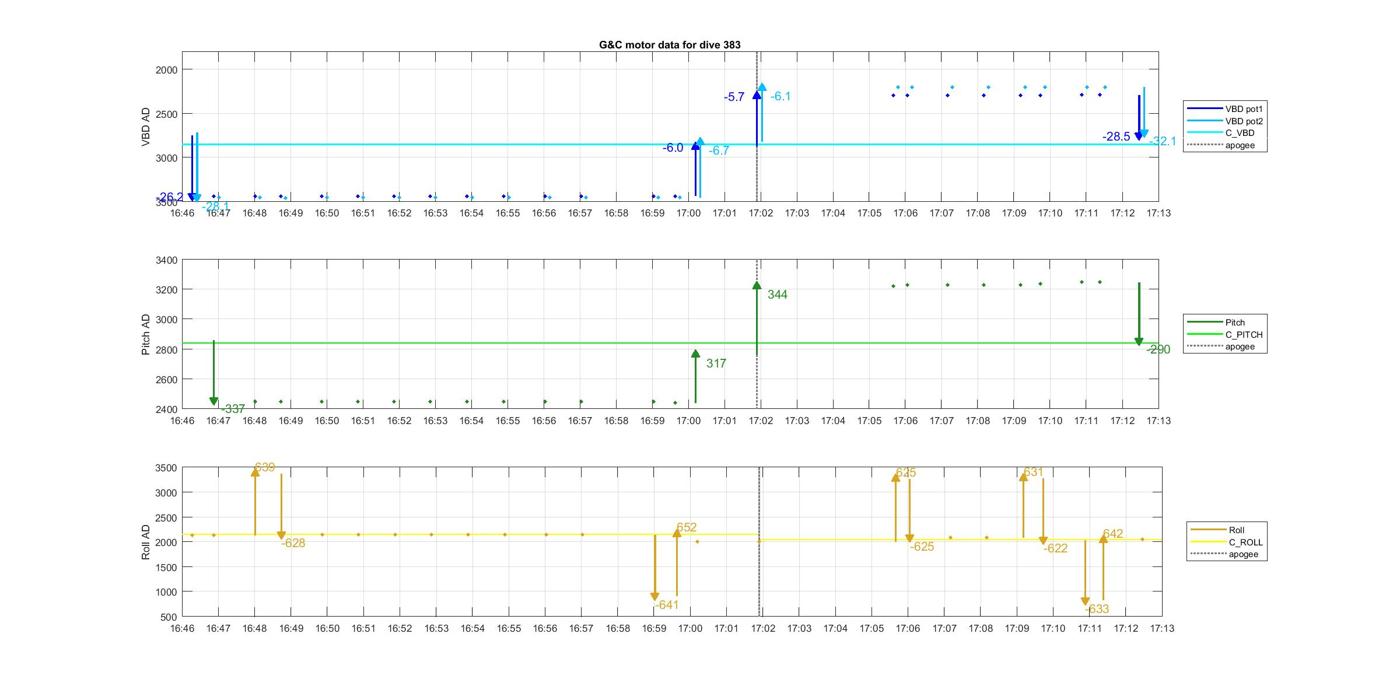Image resolution: width=1400 pixels, height=693 pixels.
Task: Click the '652' roll value label
Action: (687, 528)
